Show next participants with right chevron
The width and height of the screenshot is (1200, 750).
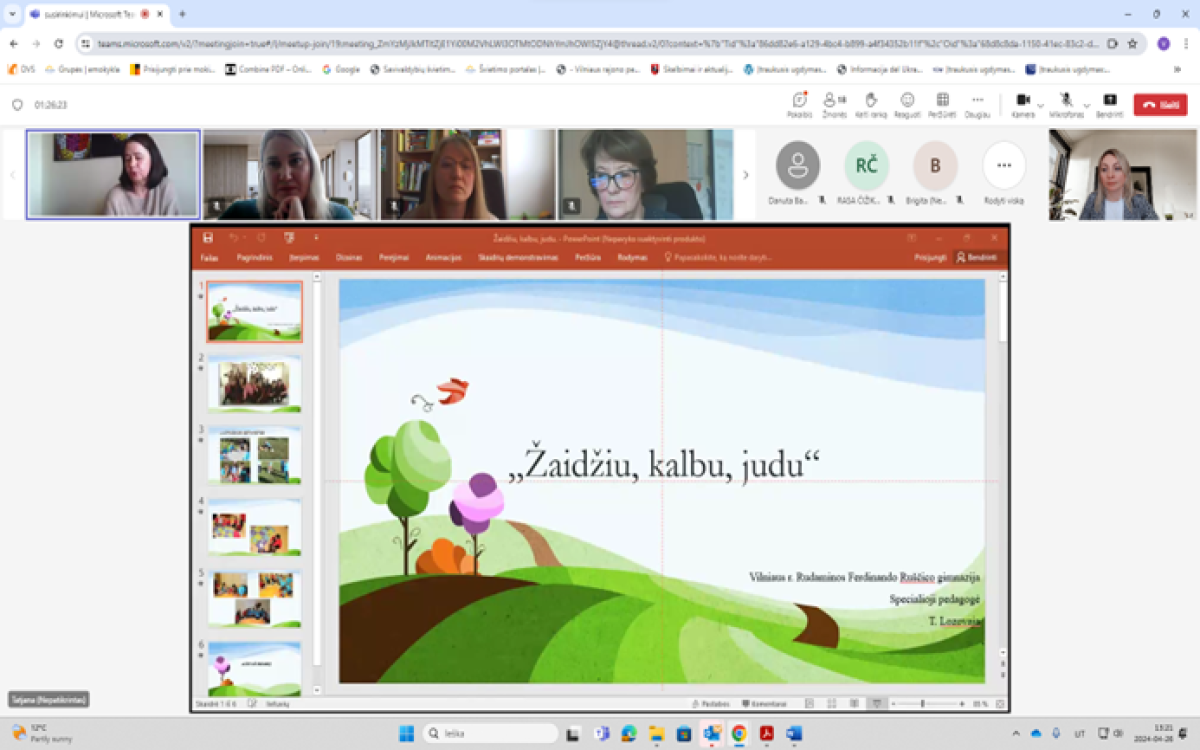pyautogui.click(x=745, y=175)
